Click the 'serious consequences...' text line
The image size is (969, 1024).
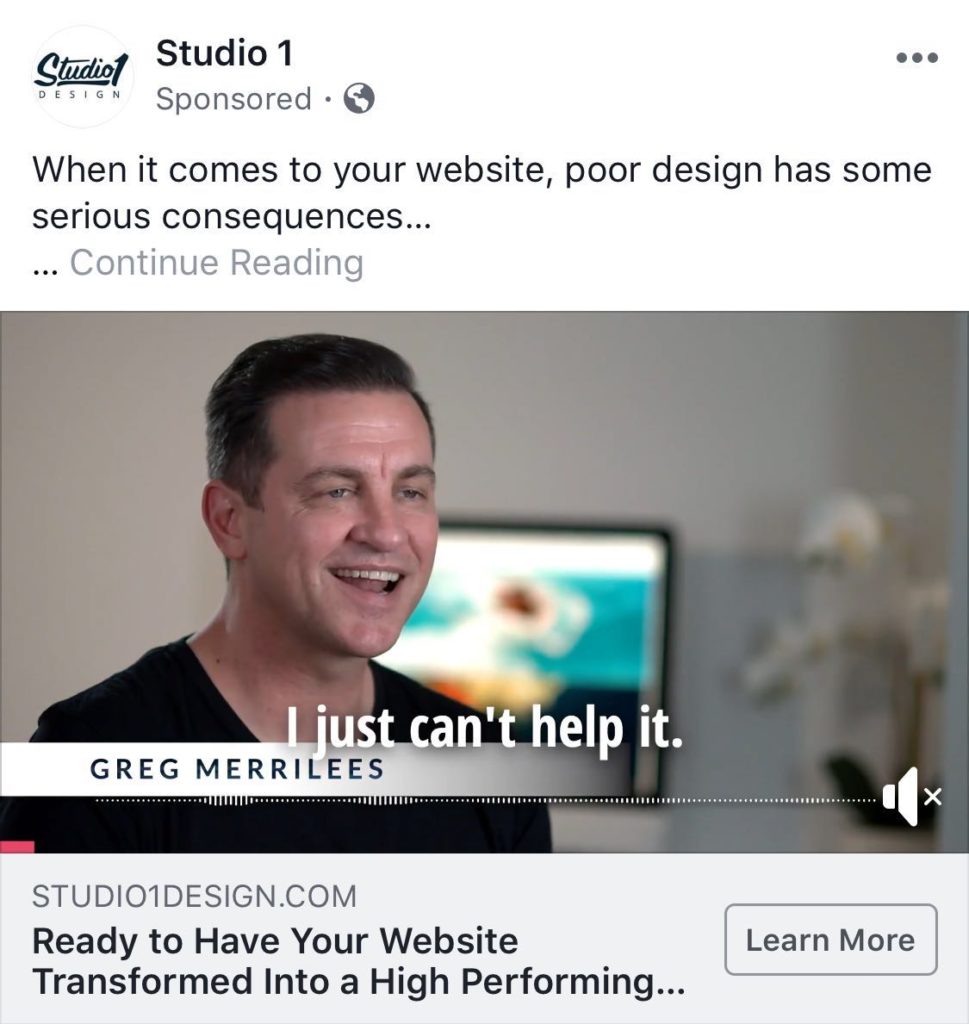(232, 217)
